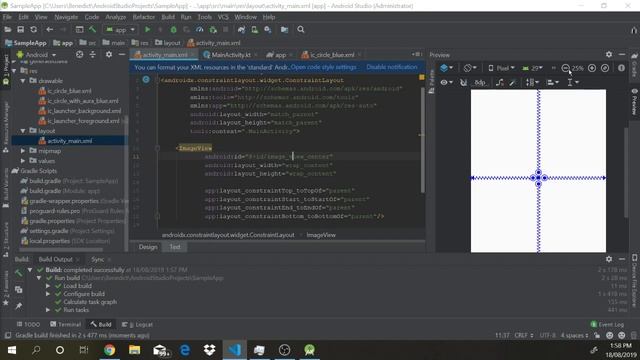640x360 pixels.
Task: Open the View Options eye dropdown
Action: pos(447,82)
